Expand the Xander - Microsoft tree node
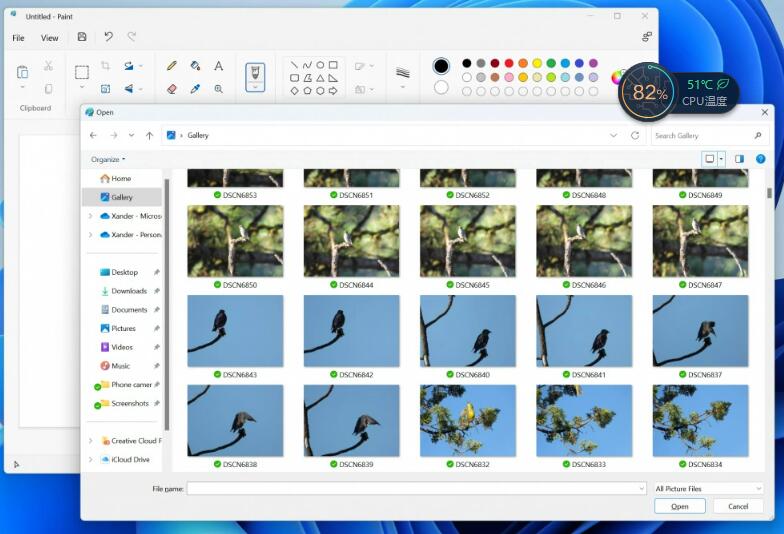The width and height of the screenshot is (784, 534). (x=90, y=216)
